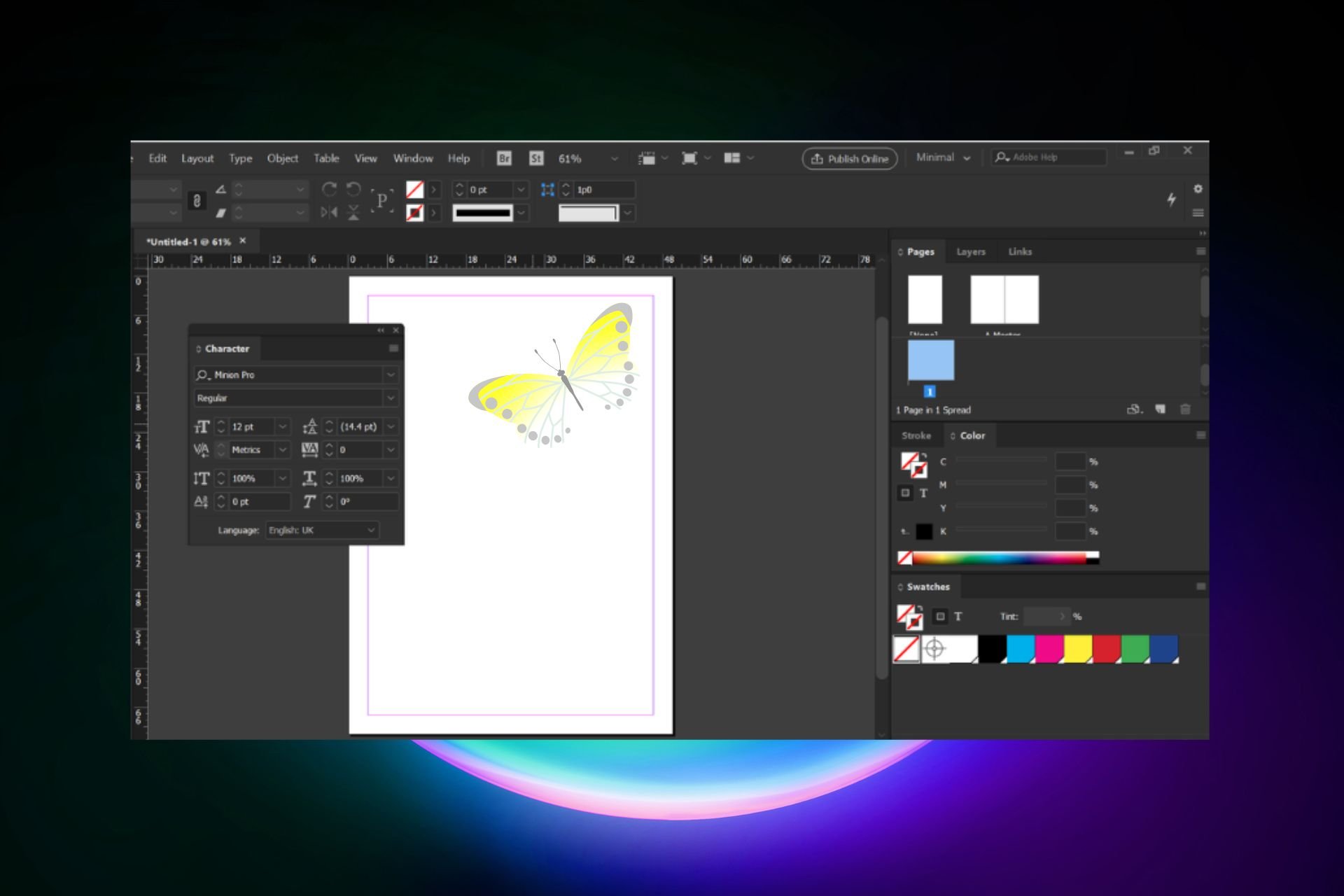Viewport: 1344px width, 896px height.
Task: Close the Character panel
Action: [396, 330]
